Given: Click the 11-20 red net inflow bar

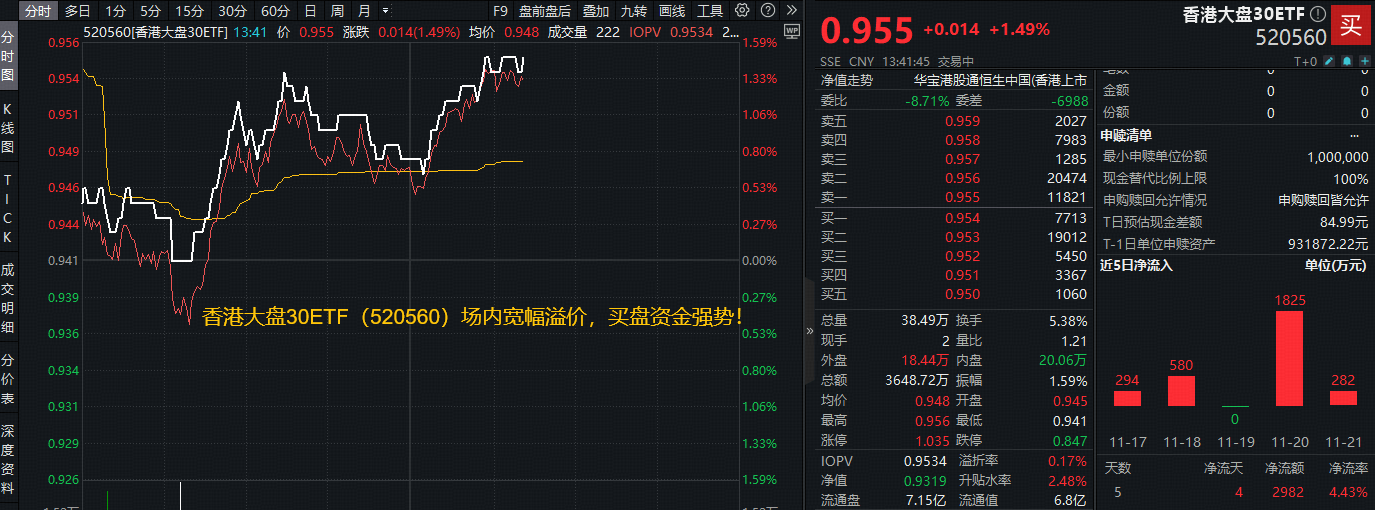Looking at the screenshot, I should coord(1289,358).
